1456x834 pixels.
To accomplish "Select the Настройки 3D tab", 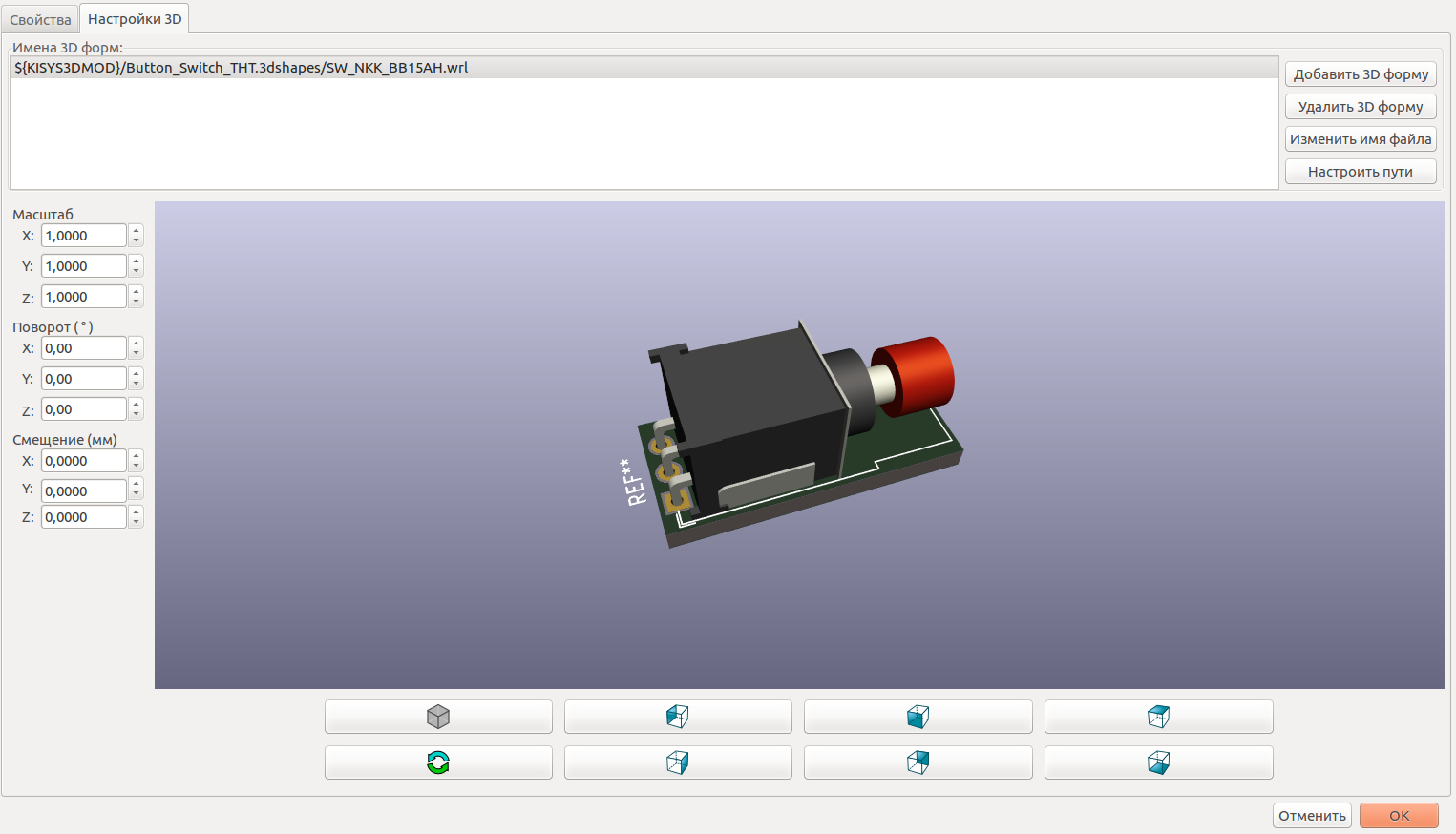I will tap(135, 19).
